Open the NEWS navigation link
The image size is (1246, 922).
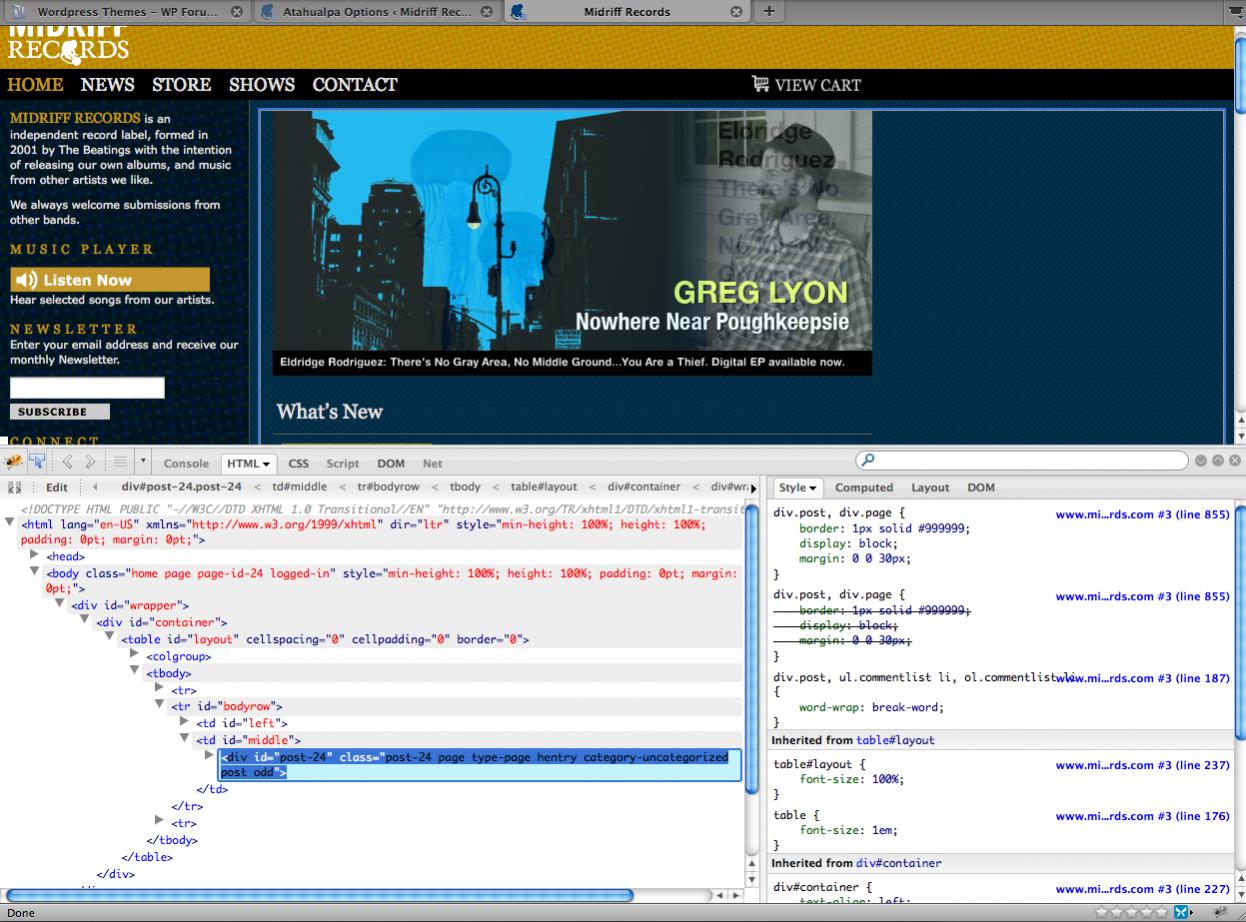(x=107, y=85)
